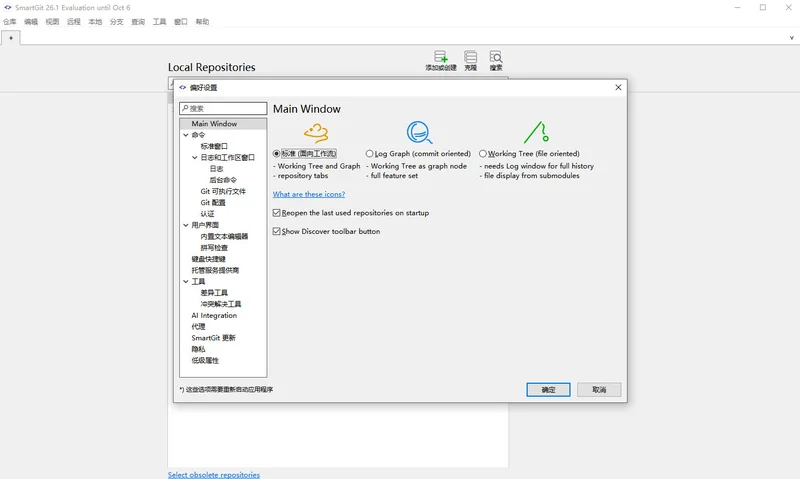
Task: Select 标准窗口 in preferences tree
Action: pos(214,146)
